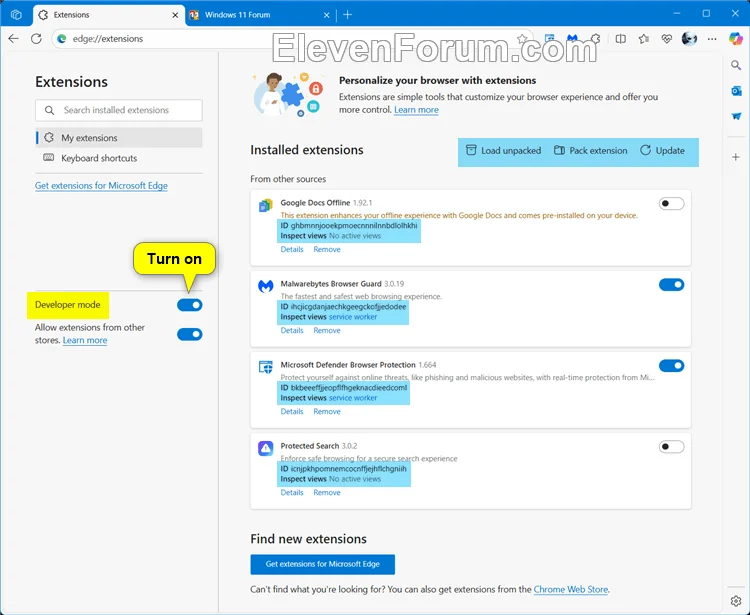750x615 pixels.
Task: Open the tab actions menu icon
Action: [x=16, y=14]
